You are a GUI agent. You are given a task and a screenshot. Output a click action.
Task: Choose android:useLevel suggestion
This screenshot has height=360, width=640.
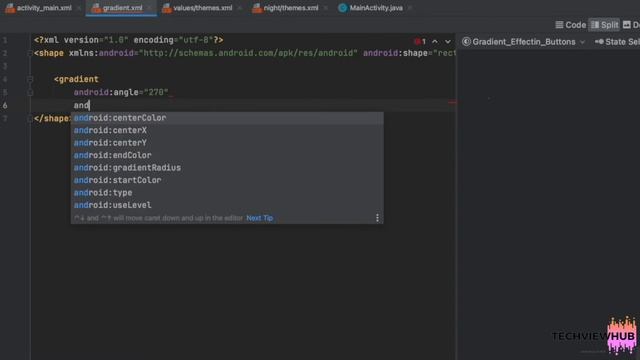point(227,205)
